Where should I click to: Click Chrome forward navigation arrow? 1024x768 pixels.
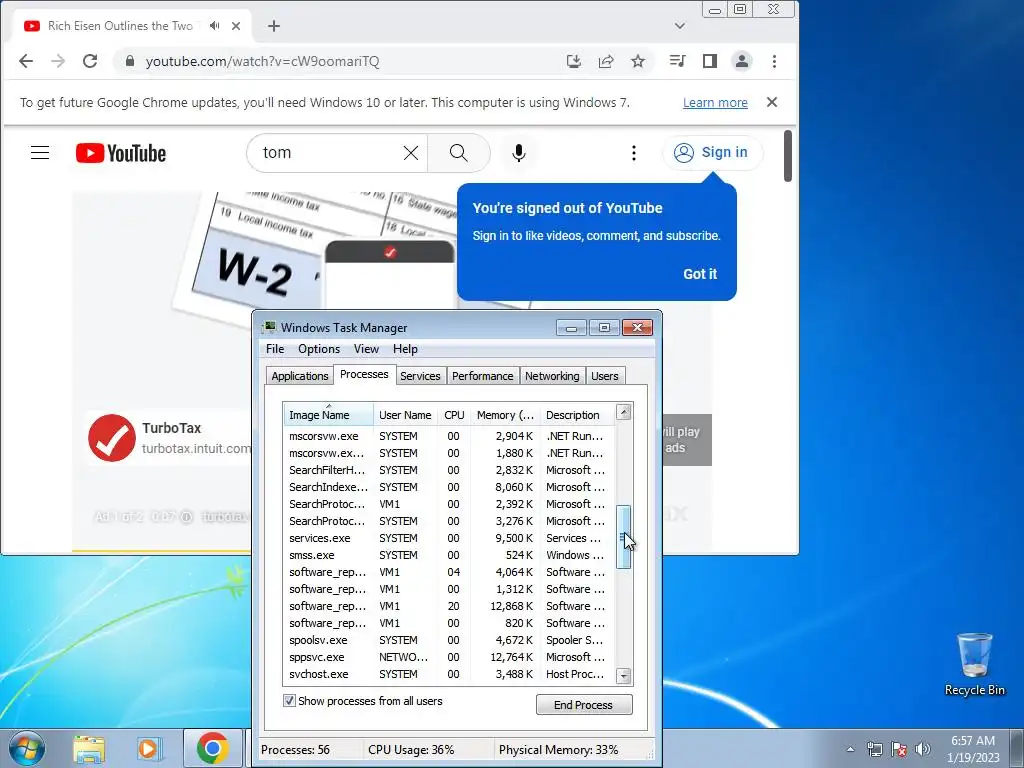point(58,61)
